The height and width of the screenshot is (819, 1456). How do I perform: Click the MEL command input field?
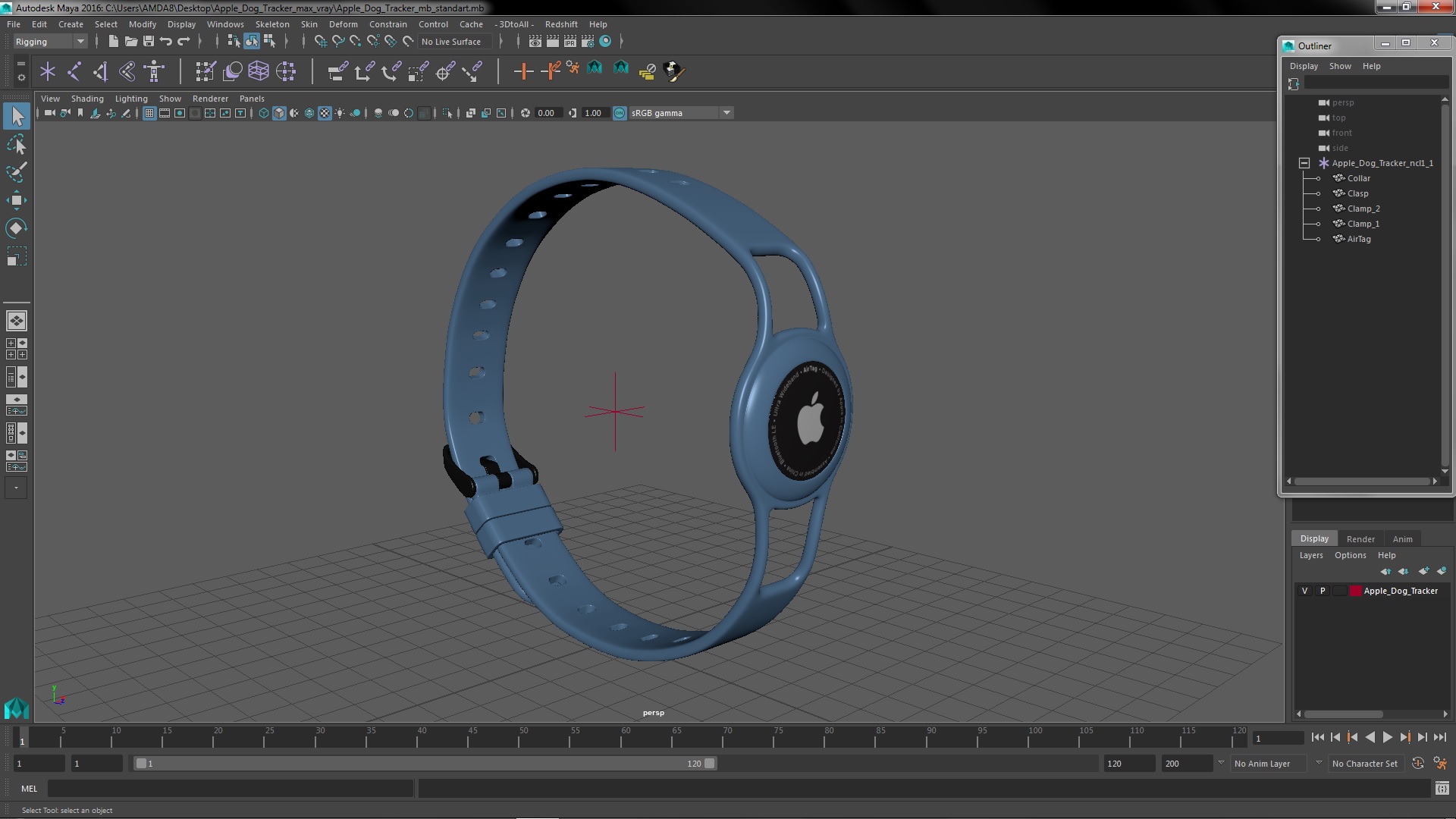[231, 789]
